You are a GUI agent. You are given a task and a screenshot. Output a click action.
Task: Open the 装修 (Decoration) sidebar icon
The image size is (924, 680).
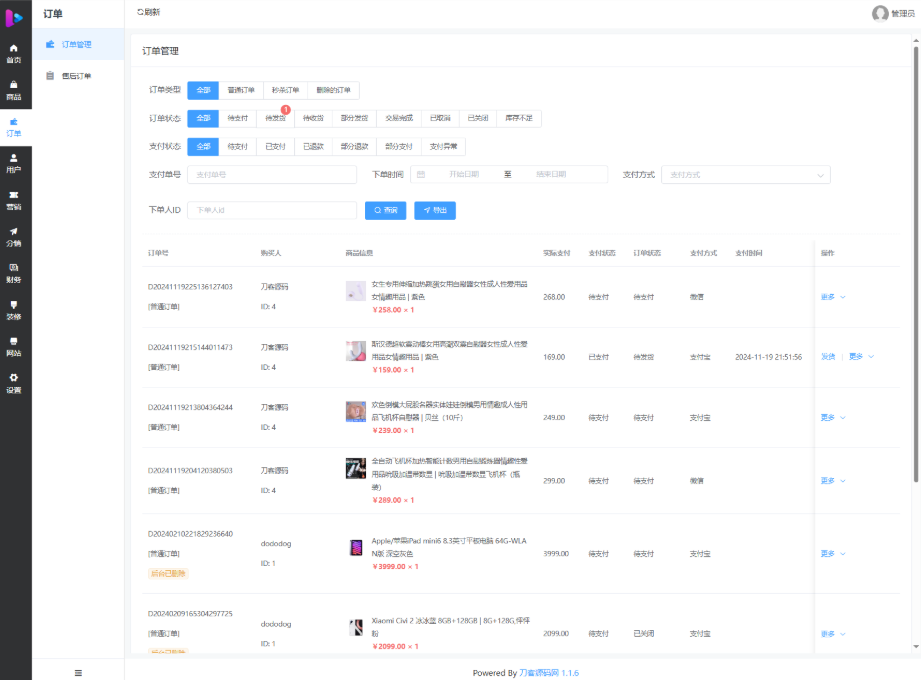coord(15,310)
